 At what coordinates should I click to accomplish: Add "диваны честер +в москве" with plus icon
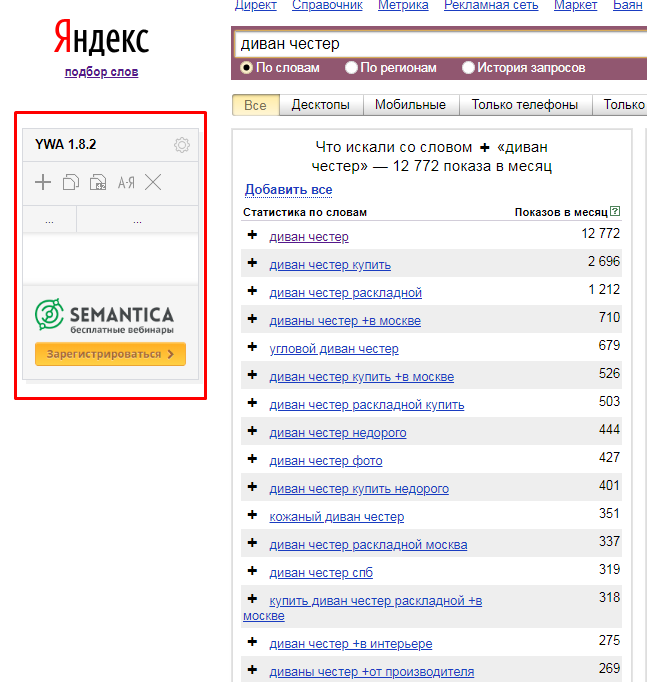click(x=252, y=319)
